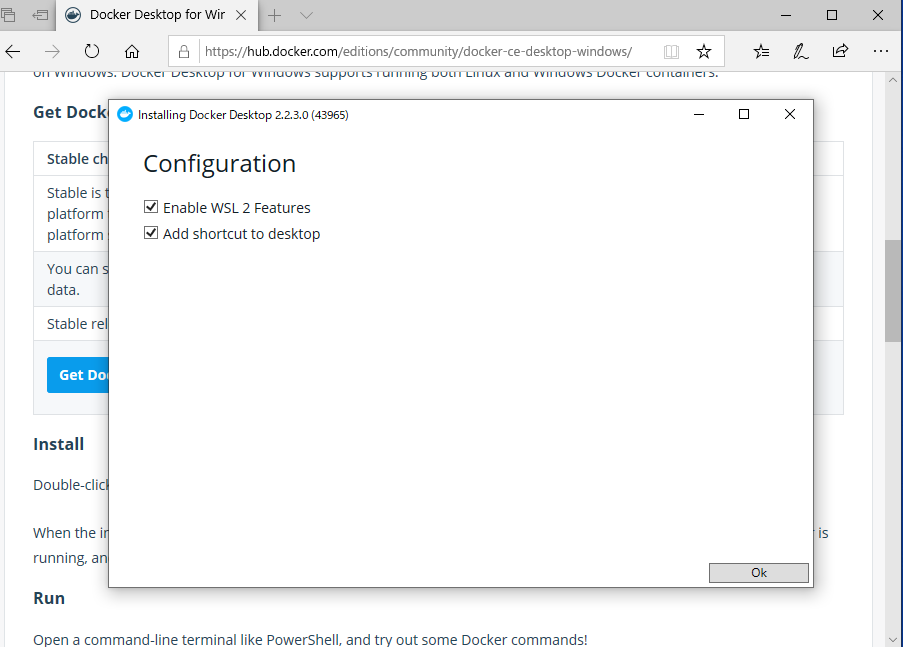Close the Docker Desktop browser tab

click(x=241, y=15)
